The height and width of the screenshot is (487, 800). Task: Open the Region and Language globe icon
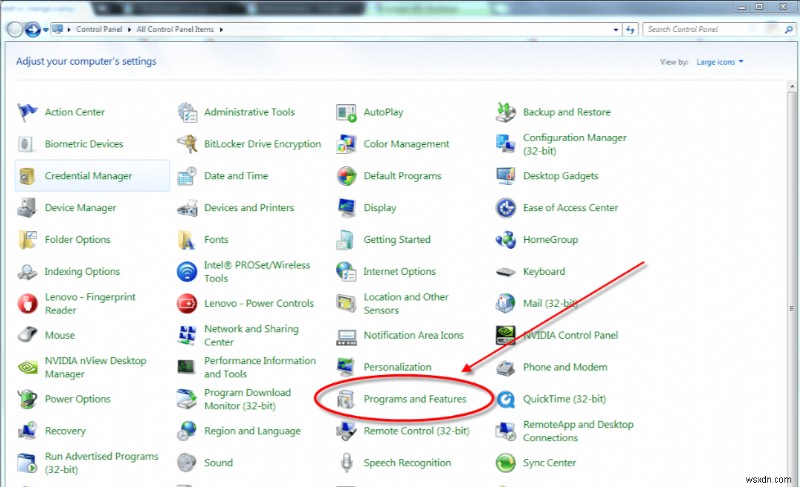[x=187, y=431]
